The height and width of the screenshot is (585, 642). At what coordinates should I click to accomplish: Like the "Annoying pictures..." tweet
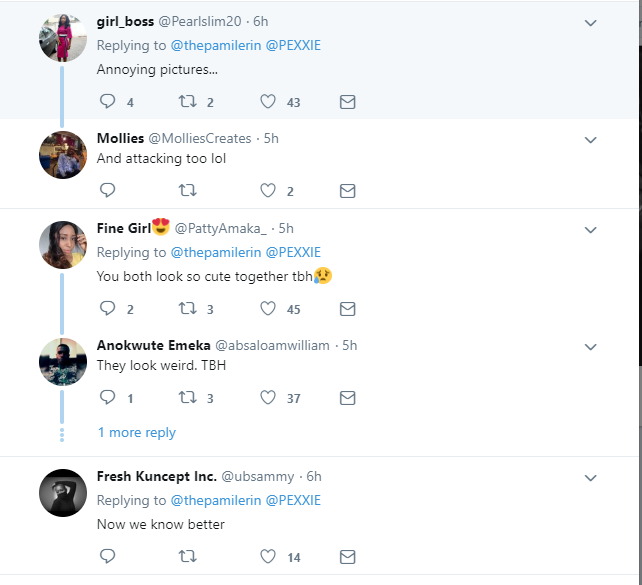(x=268, y=102)
